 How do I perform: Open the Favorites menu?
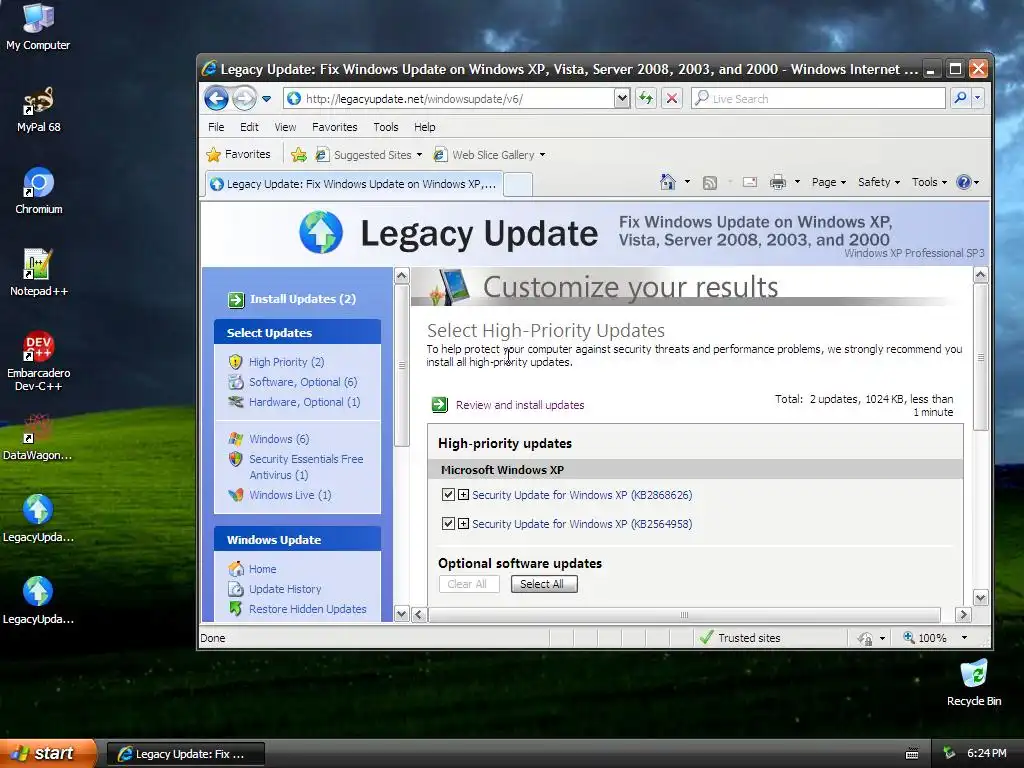coord(334,127)
